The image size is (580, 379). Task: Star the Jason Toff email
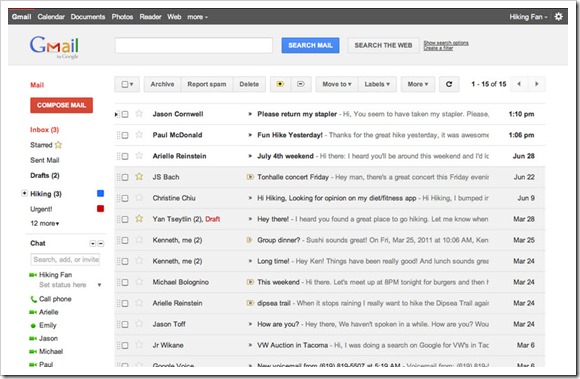[139, 324]
